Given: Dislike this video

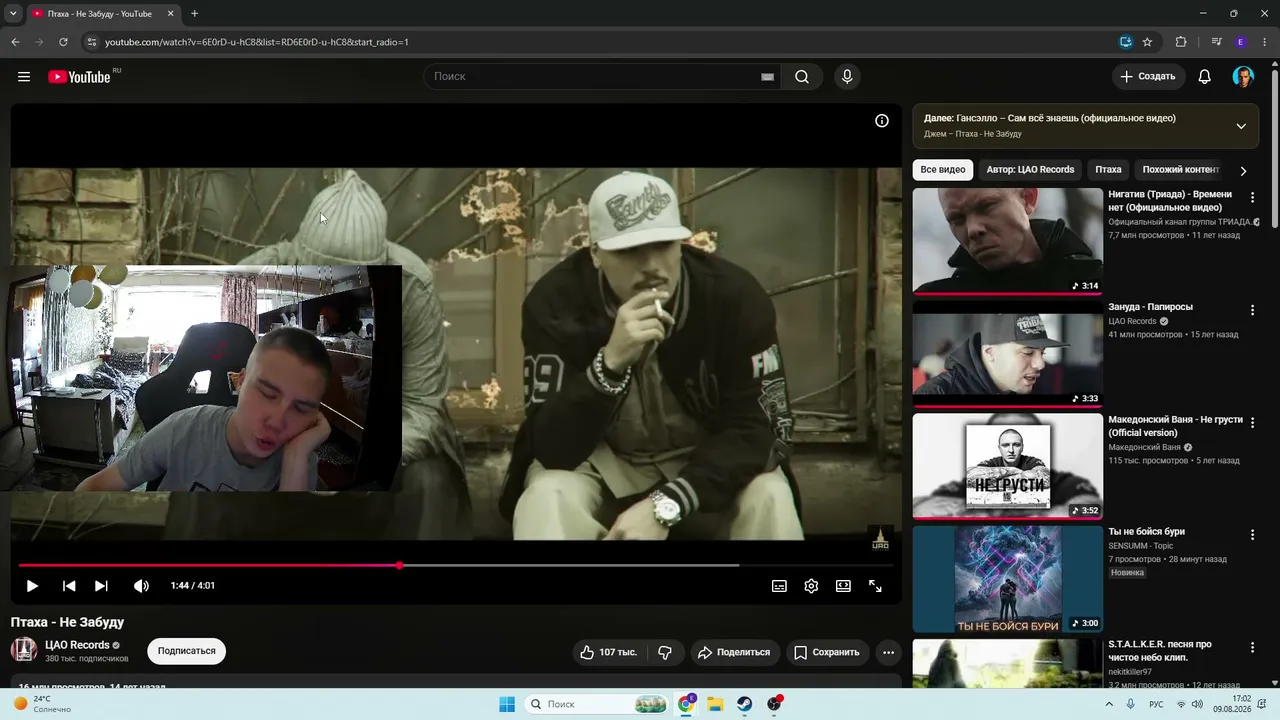Looking at the screenshot, I should 665,652.
